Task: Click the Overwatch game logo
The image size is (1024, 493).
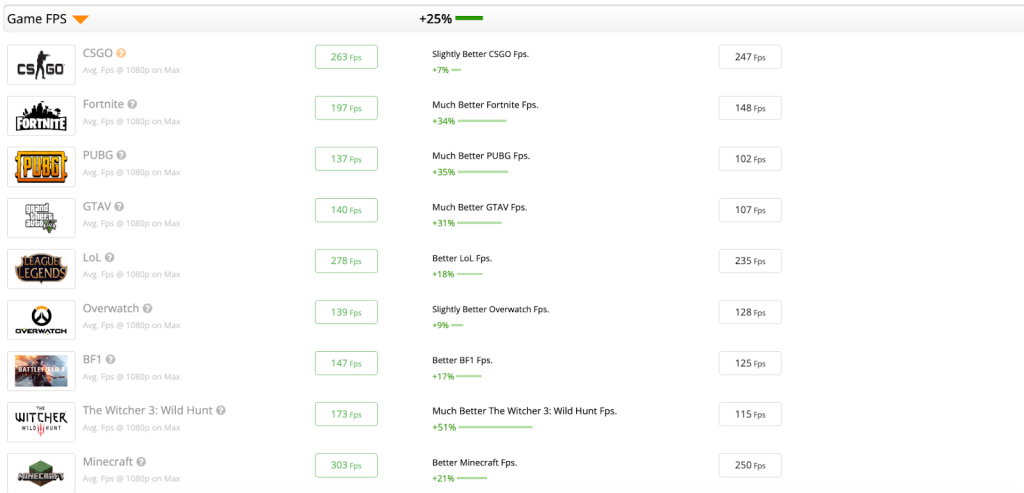Action: click(x=41, y=320)
